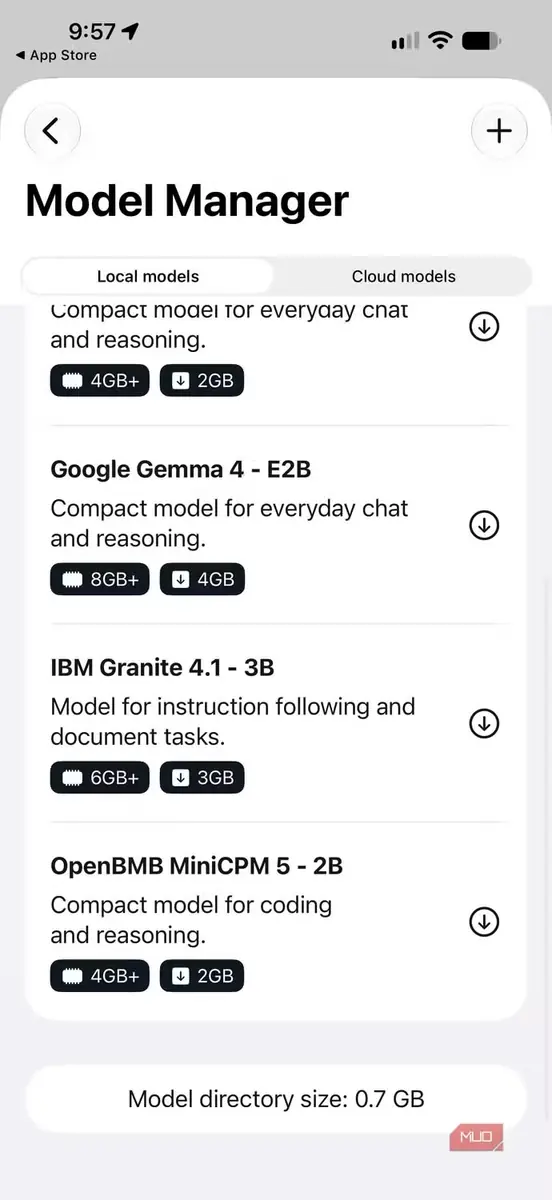Tap the 4GB download size badge for Gemma

202,579
